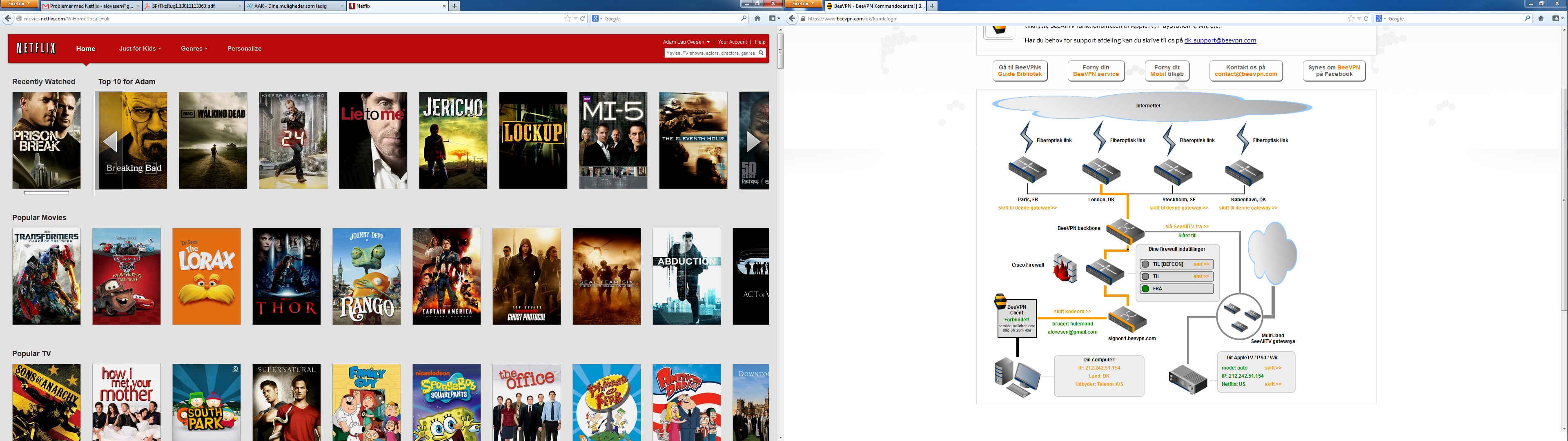This screenshot has width=1568, height=441.
Task: Click 'slå SeeAllTV fra' link
Action: click(1186, 227)
